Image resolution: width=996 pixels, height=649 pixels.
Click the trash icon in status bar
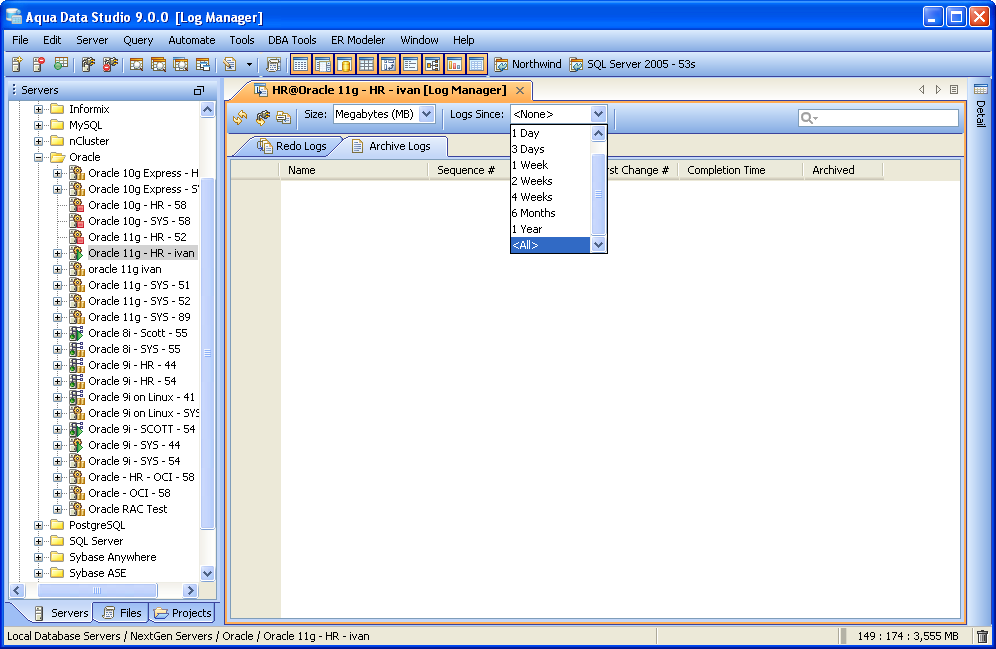click(x=982, y=636)
